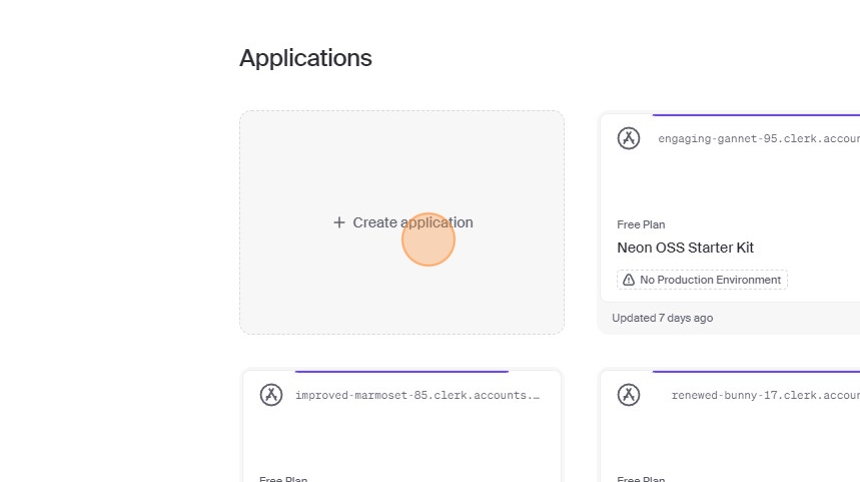Click the app logo icon on engaging-gannet-95 card
This screenshot has width=860, height=482.
(x=628, y=138)
